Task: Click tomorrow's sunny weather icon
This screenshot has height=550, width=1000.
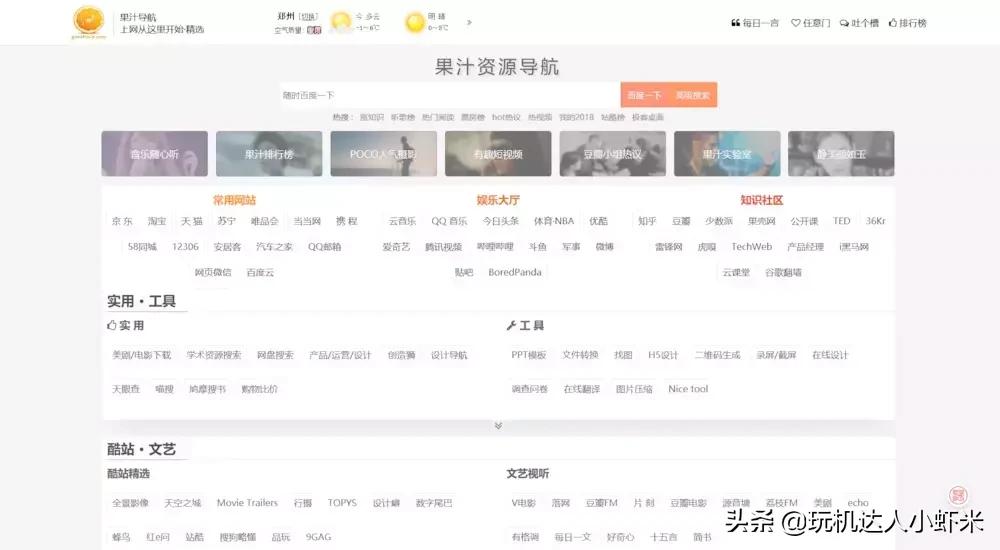Action: click(x=415, y=22)
